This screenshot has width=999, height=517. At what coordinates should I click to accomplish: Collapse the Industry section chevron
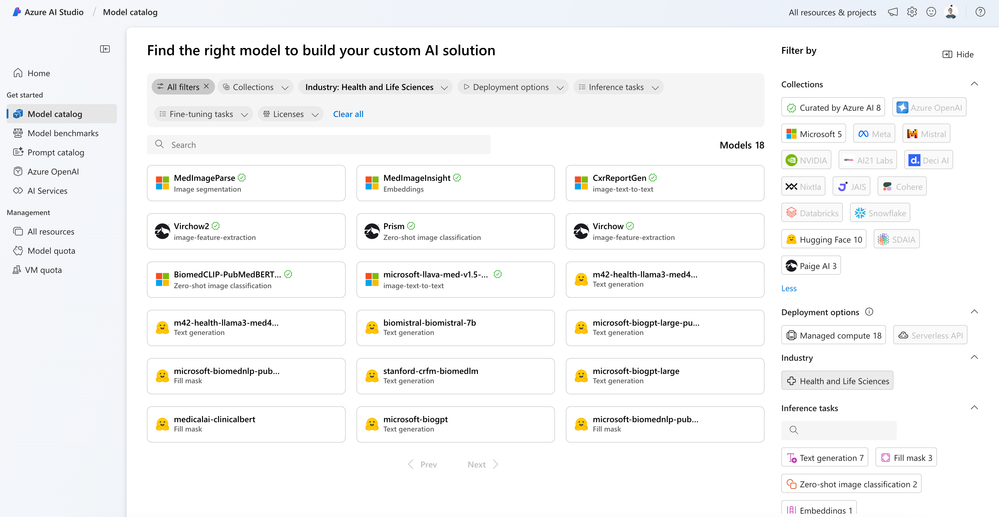coord(974,358)
